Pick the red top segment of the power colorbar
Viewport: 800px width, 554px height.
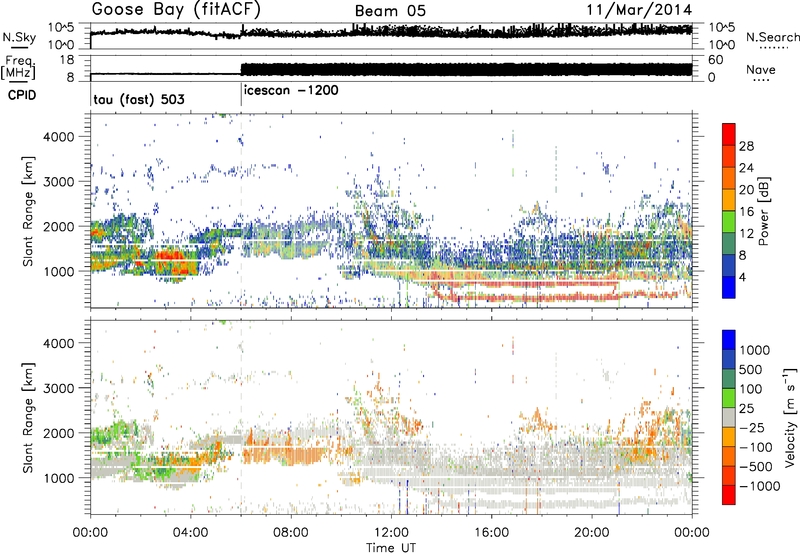729,134
